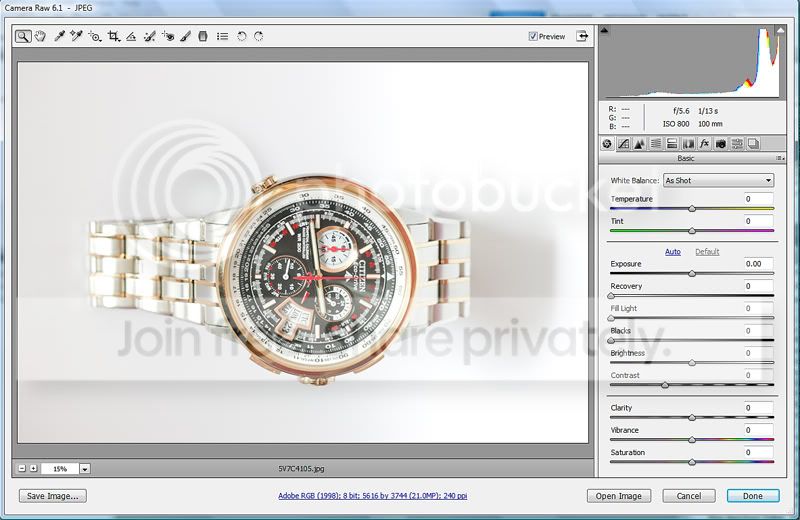The image size is (800, 520).
Task: Toggle full screen mode icon
Action: 582,36
